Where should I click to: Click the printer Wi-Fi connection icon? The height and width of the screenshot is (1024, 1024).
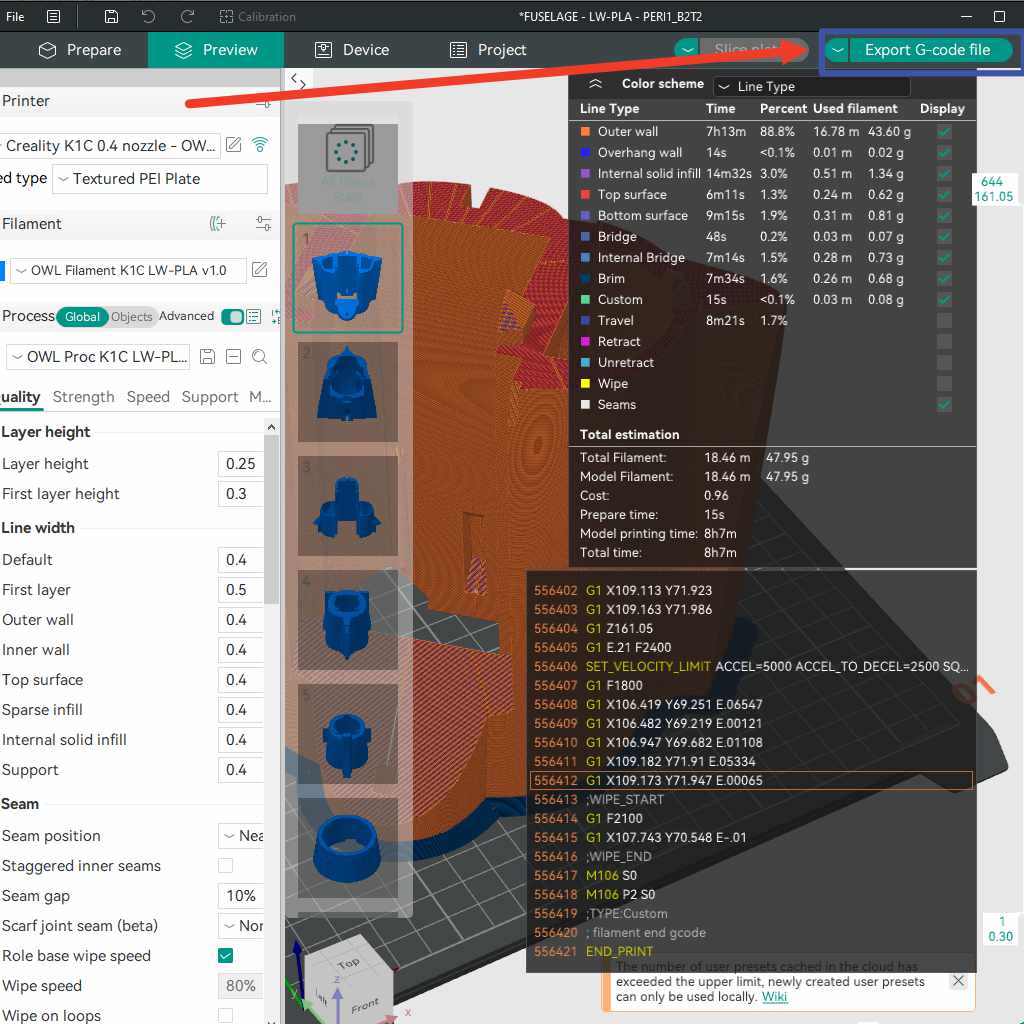pos(260,145)
